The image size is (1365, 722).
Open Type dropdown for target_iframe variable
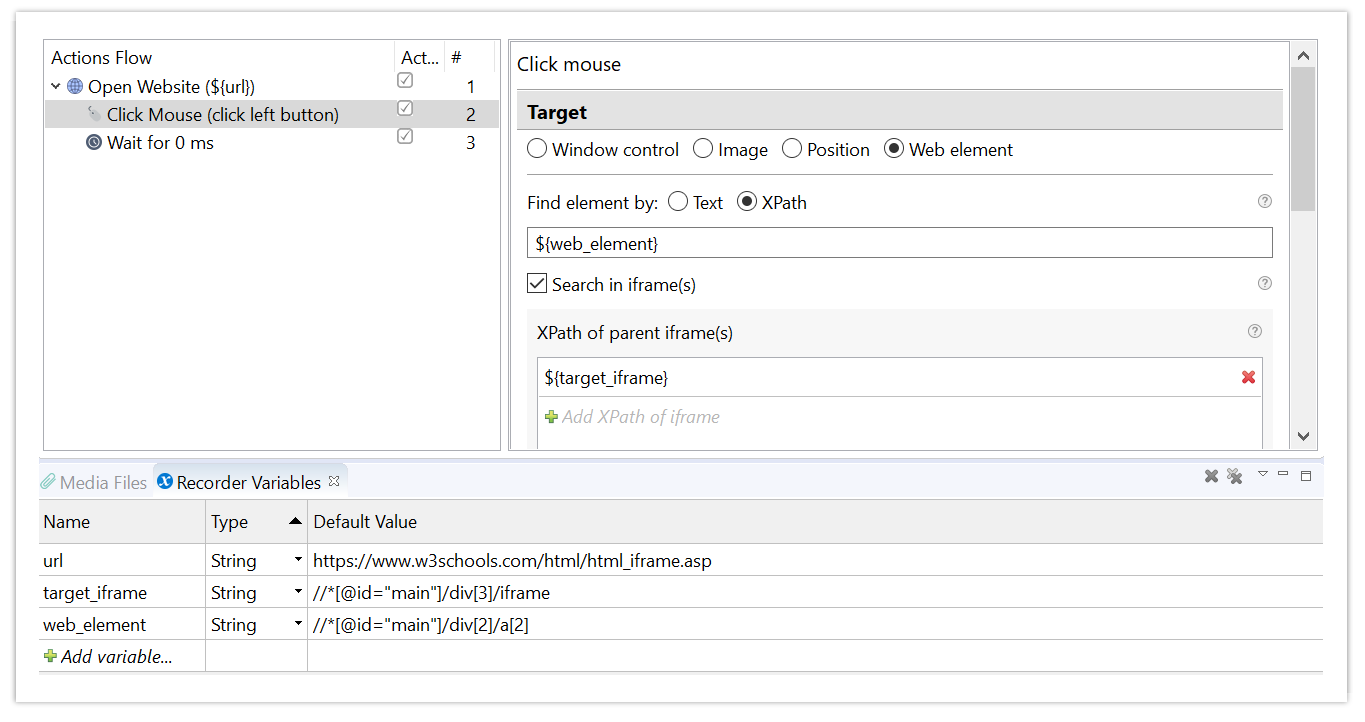point(298,592)
